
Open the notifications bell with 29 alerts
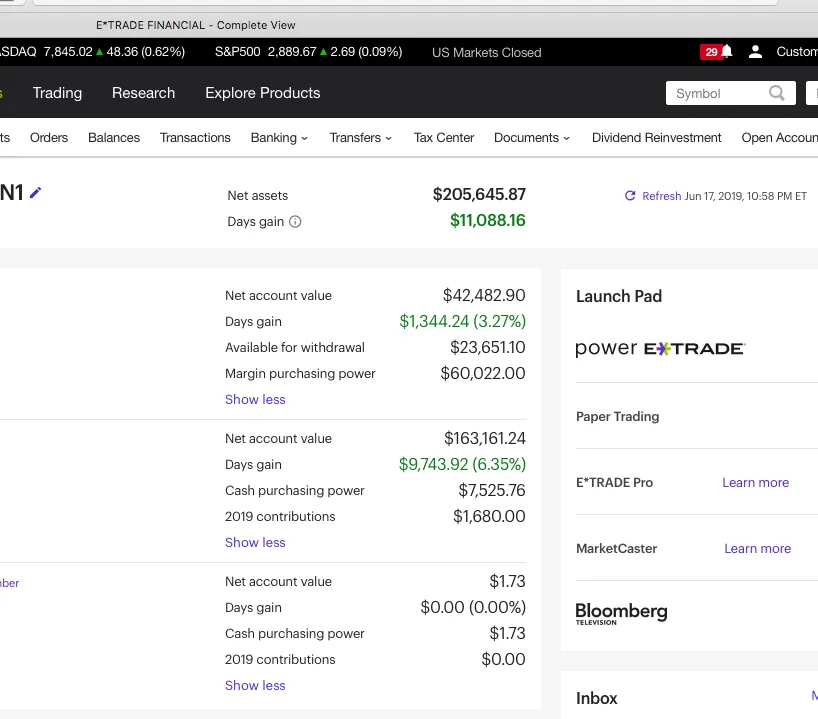(716, 52)
